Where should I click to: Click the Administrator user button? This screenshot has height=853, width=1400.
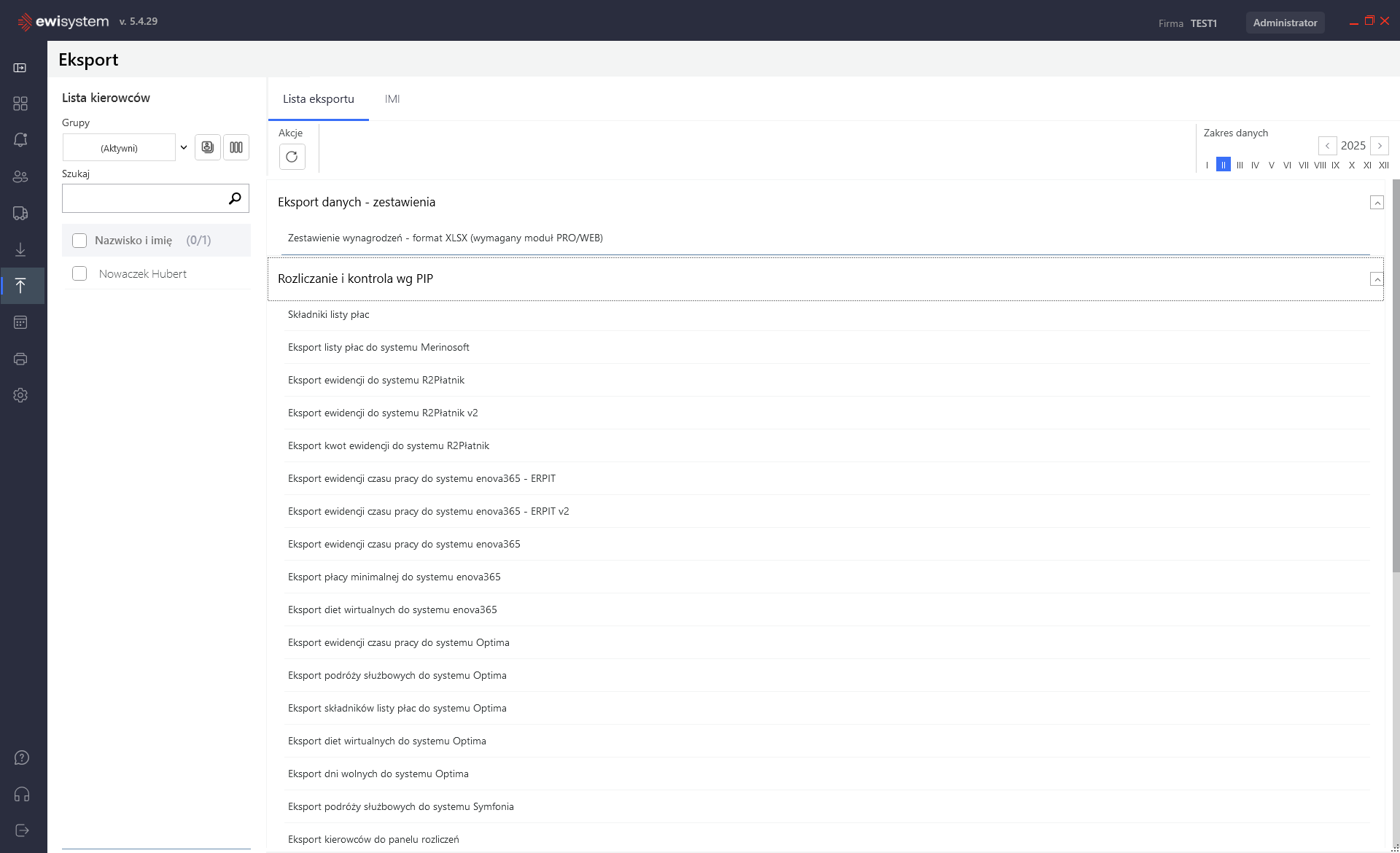point(1285,23)
